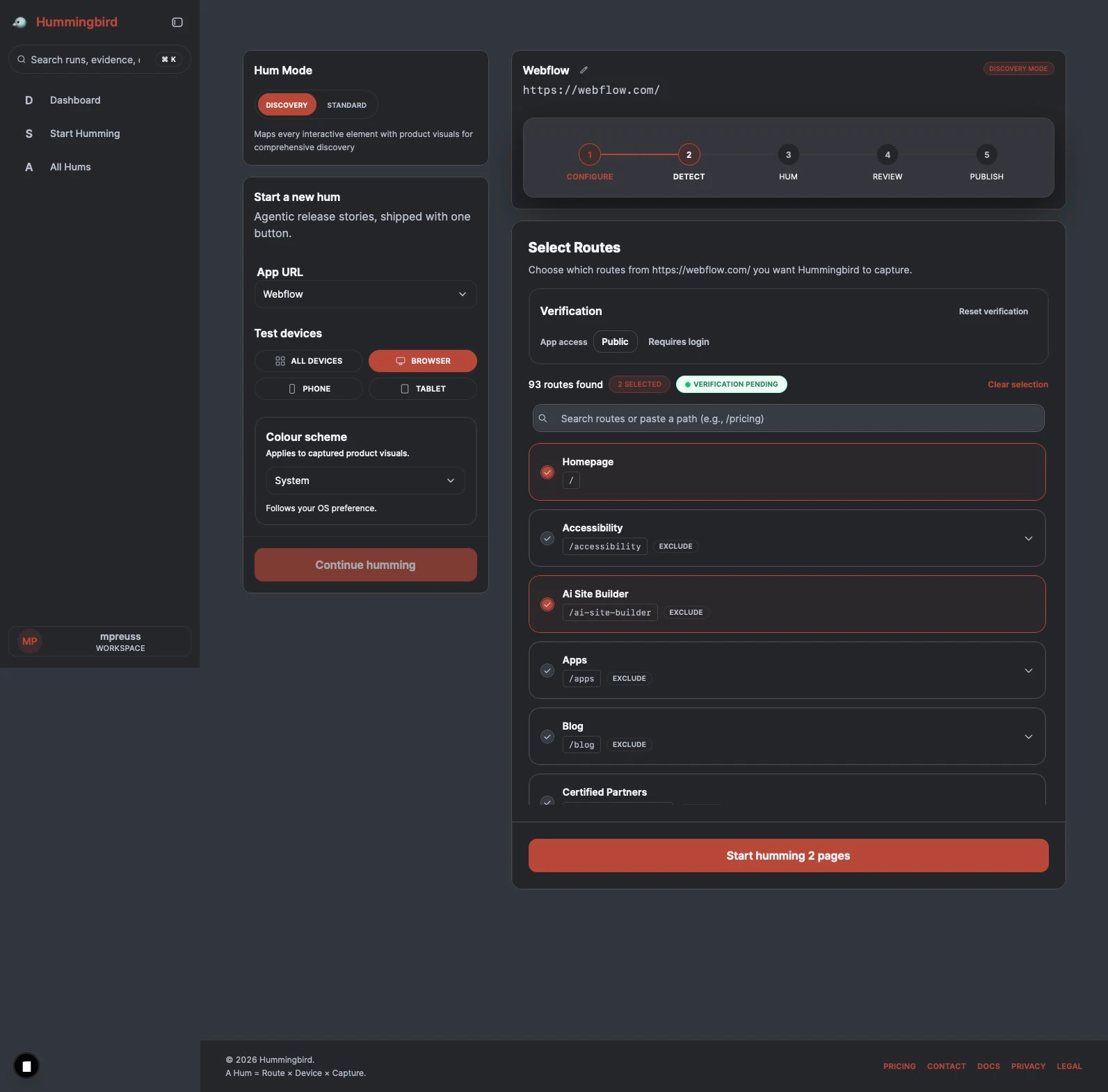Open Docs footer link

pyautogui.click(x=988, y=1066)
